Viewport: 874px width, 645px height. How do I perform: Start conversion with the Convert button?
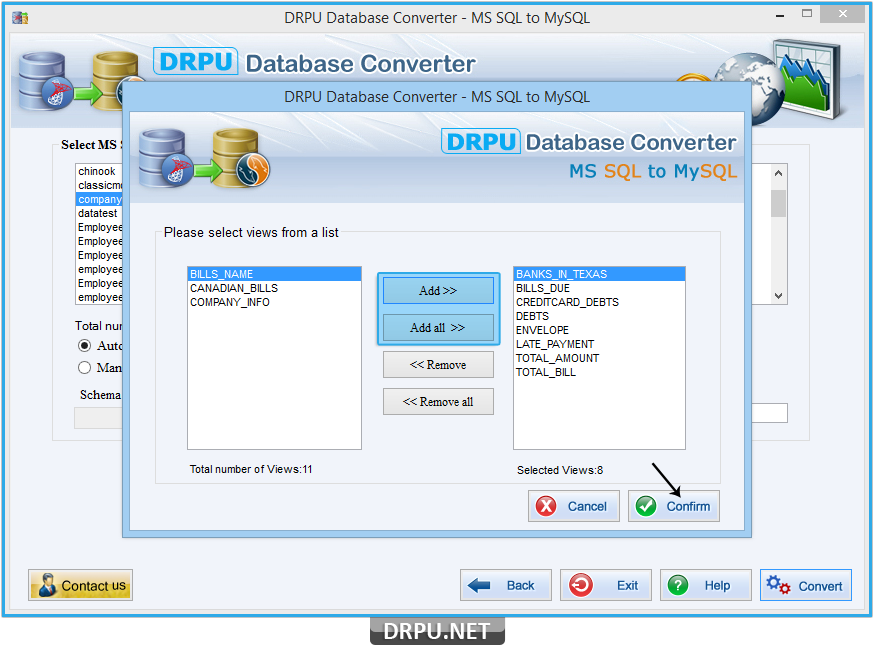(x=806, y=585)
